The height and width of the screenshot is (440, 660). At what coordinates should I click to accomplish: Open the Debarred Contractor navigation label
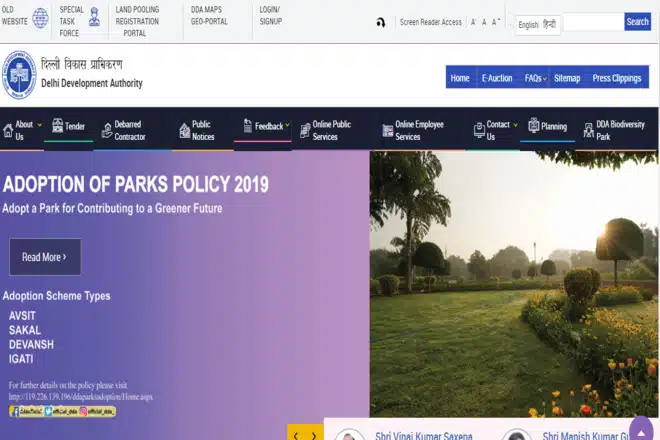tap(130, 131)
